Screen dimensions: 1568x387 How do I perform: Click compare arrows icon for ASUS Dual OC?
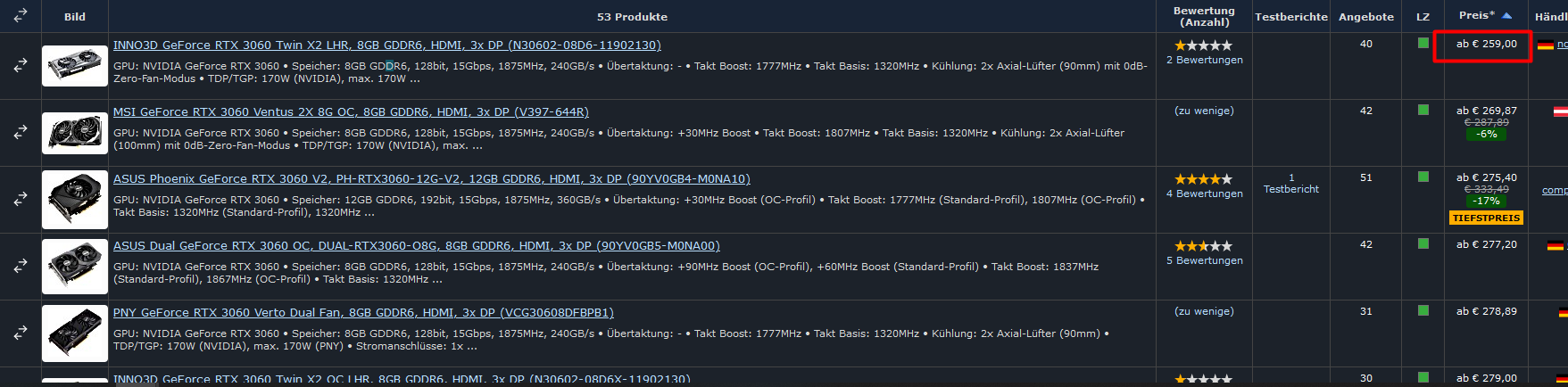pos(20,266)
